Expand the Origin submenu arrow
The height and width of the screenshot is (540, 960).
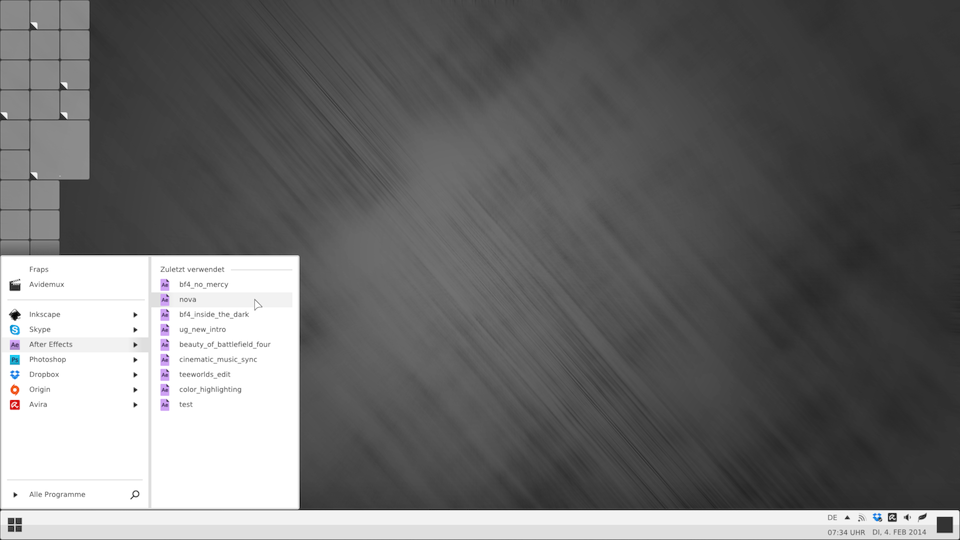135,389
